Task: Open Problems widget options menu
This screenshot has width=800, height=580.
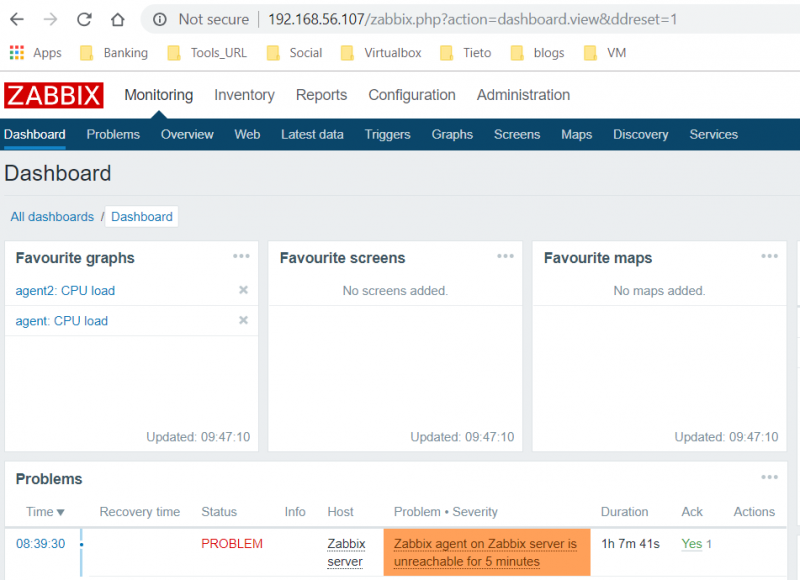Action: [769, 478]
